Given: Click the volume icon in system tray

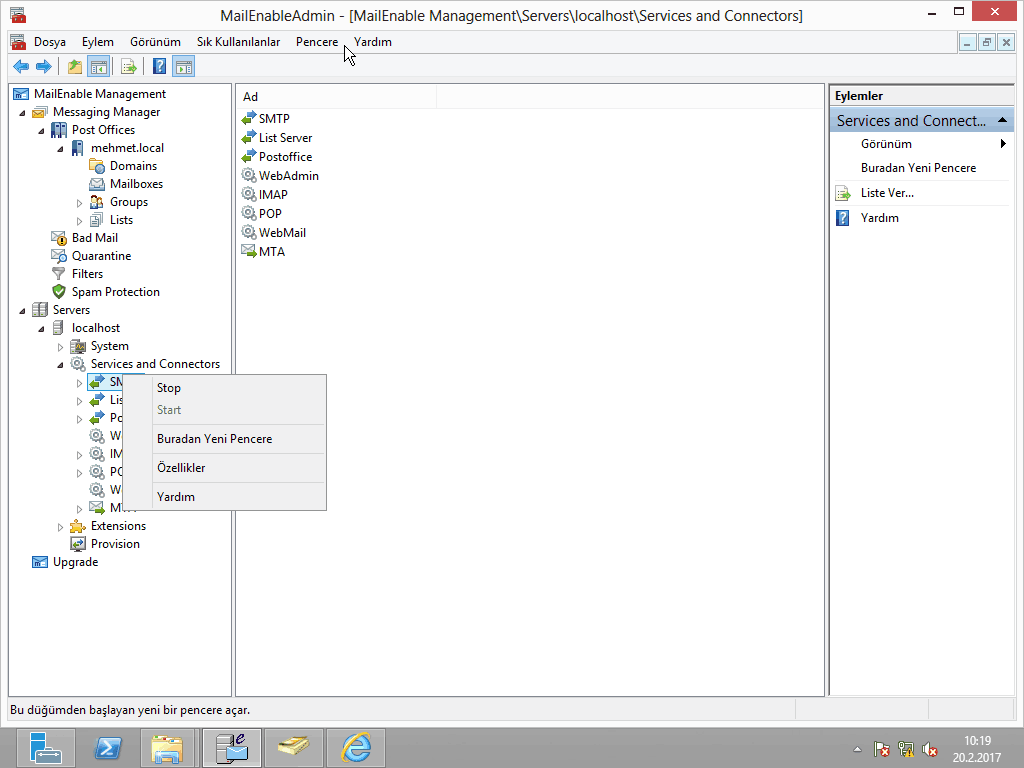Looking at the screenshot, I should (x=929, y=749).
